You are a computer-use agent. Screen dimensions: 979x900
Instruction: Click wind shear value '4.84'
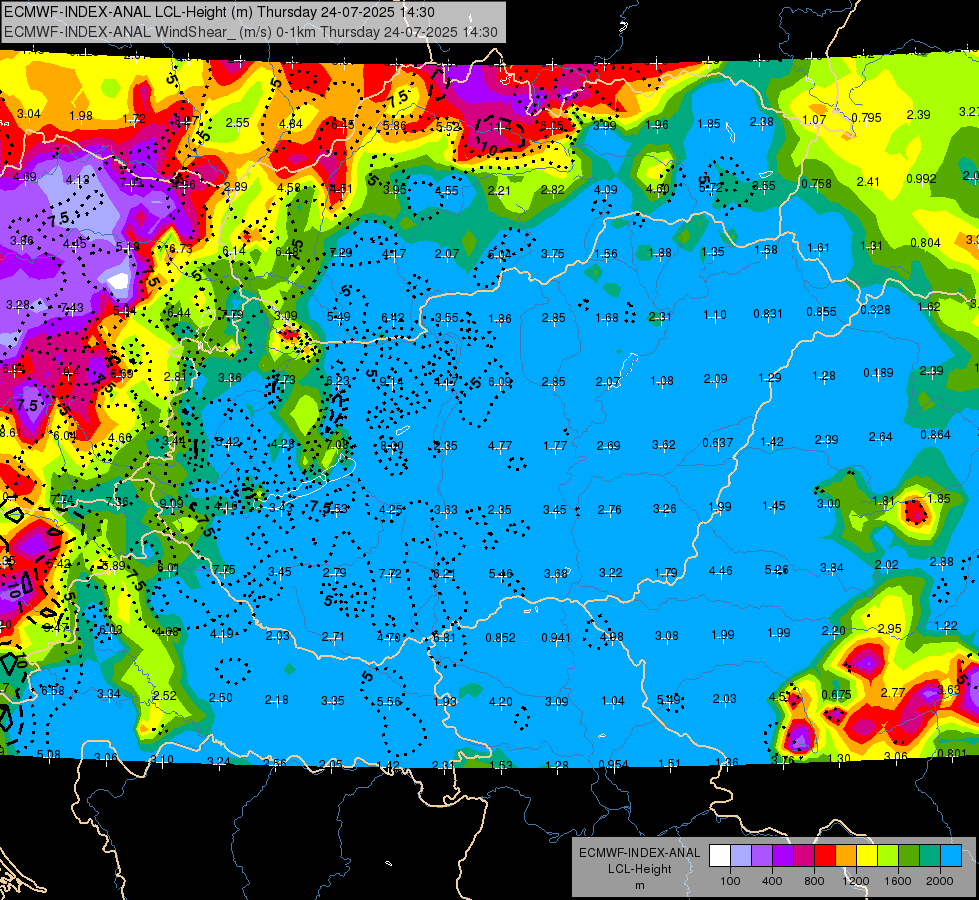pos(291,124)
